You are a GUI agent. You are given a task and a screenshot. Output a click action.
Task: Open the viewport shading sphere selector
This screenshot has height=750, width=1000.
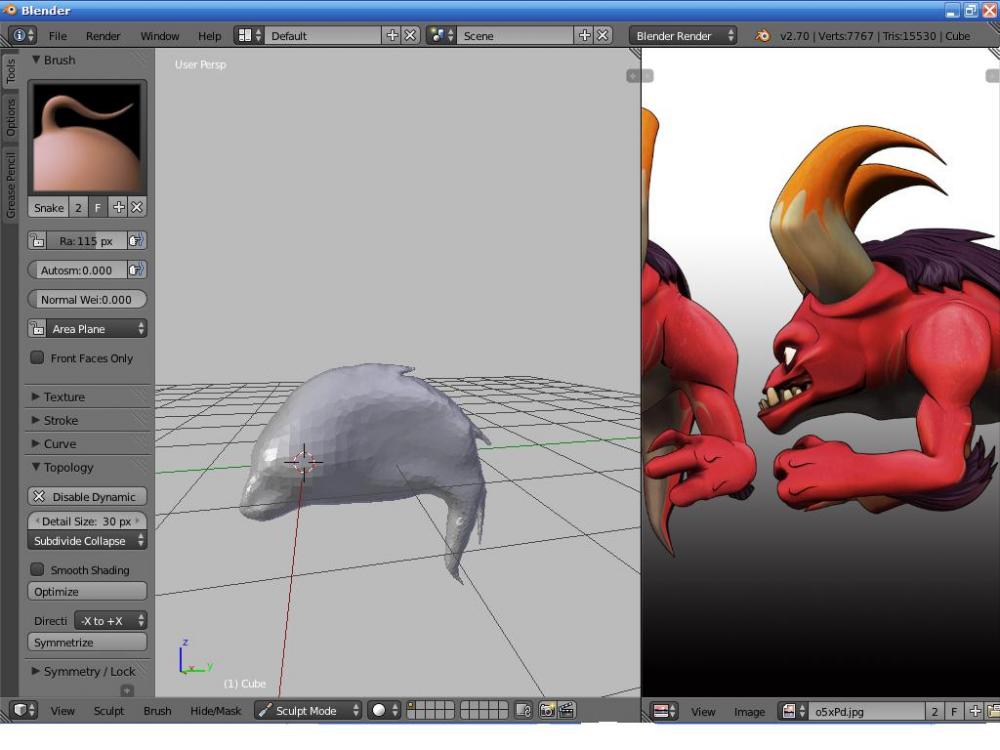384,711
